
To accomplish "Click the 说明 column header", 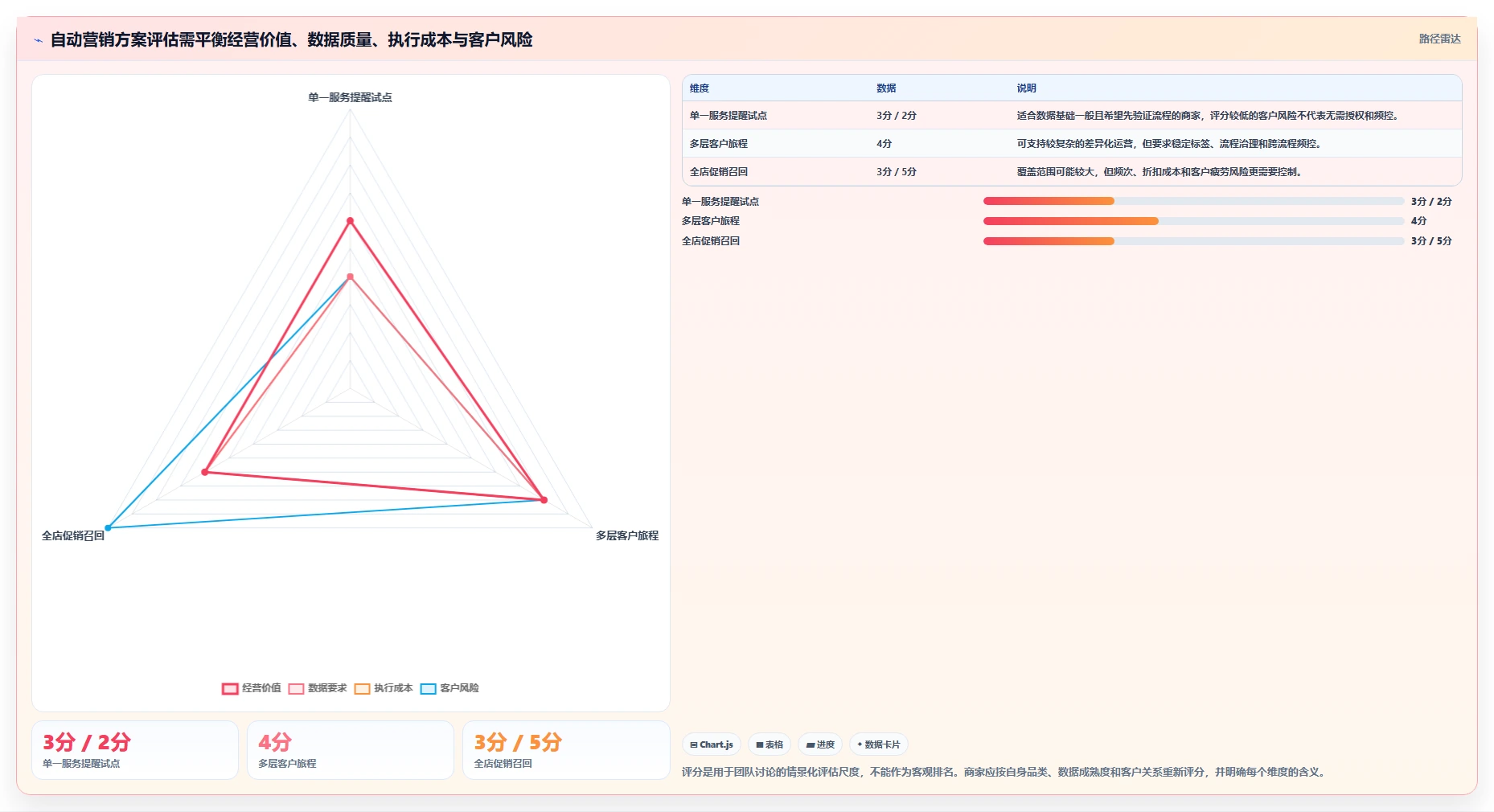I will [1026, 88].
